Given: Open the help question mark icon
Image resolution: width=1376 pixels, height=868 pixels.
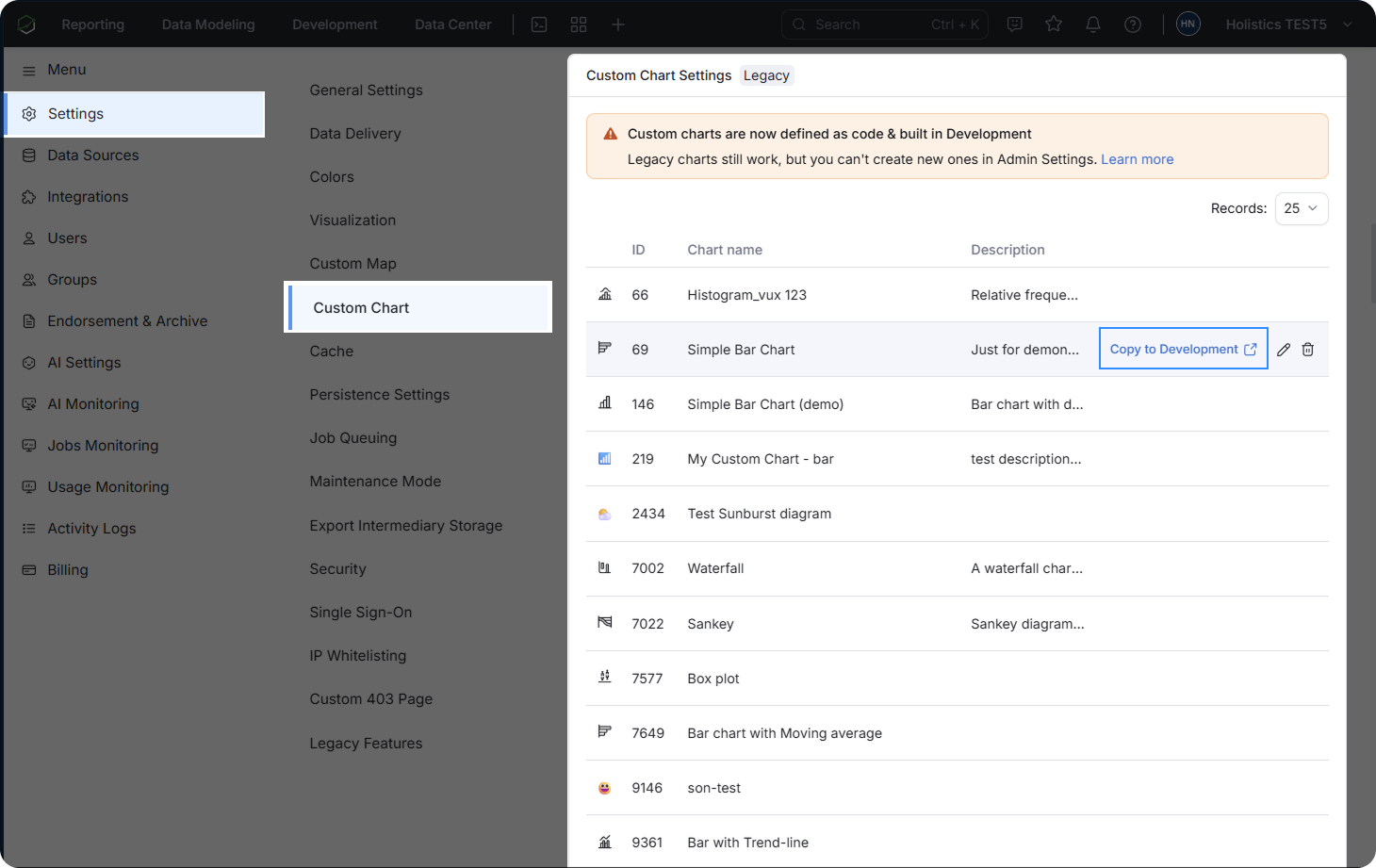Looking at the screenshot, I should tap(1133, 25).
